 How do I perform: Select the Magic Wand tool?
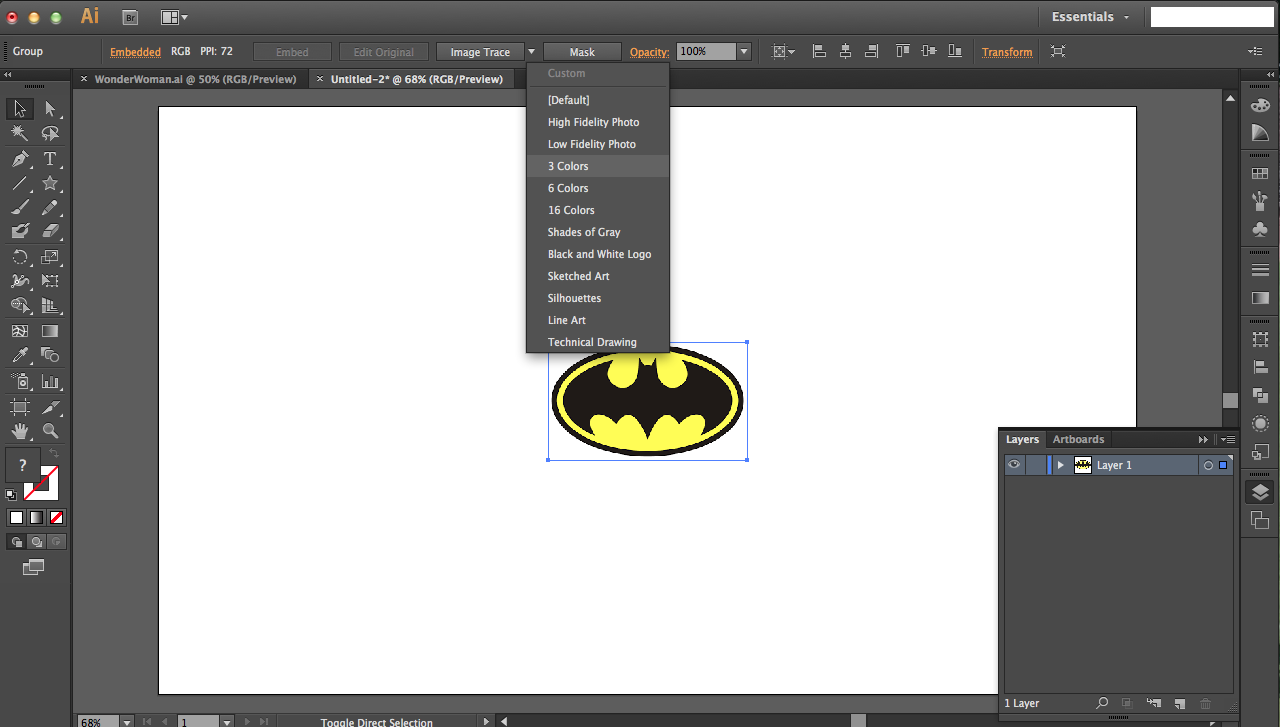20,134
